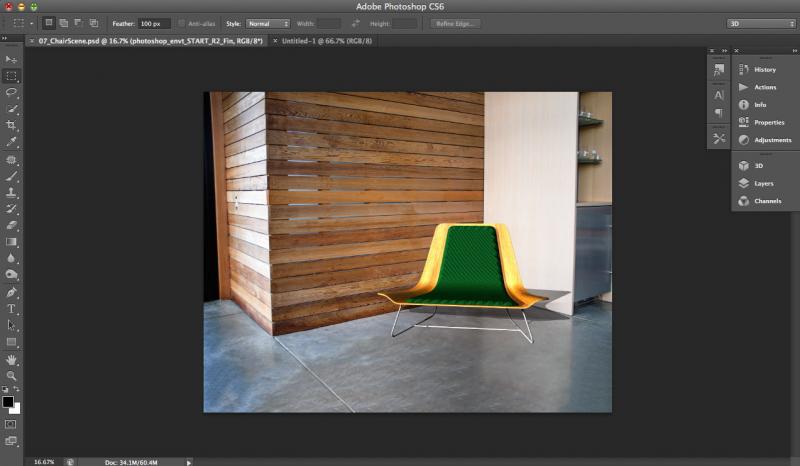Click the black foreground color swatch
800x466 pixels.
[8, 401]
